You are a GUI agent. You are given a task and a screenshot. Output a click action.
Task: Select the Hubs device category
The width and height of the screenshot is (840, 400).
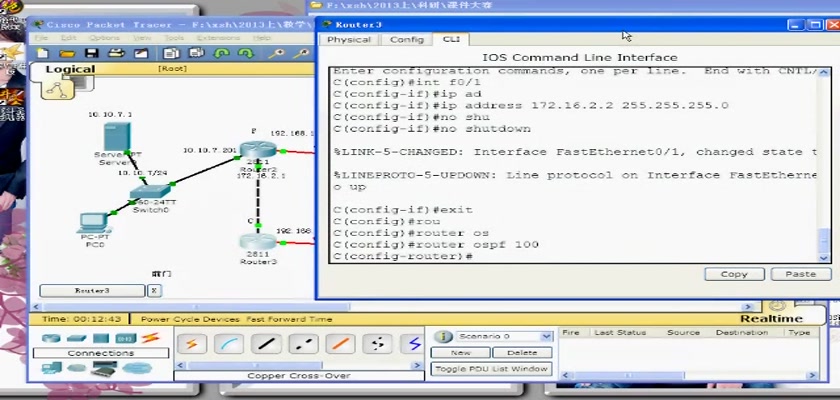tap(101, 338)
